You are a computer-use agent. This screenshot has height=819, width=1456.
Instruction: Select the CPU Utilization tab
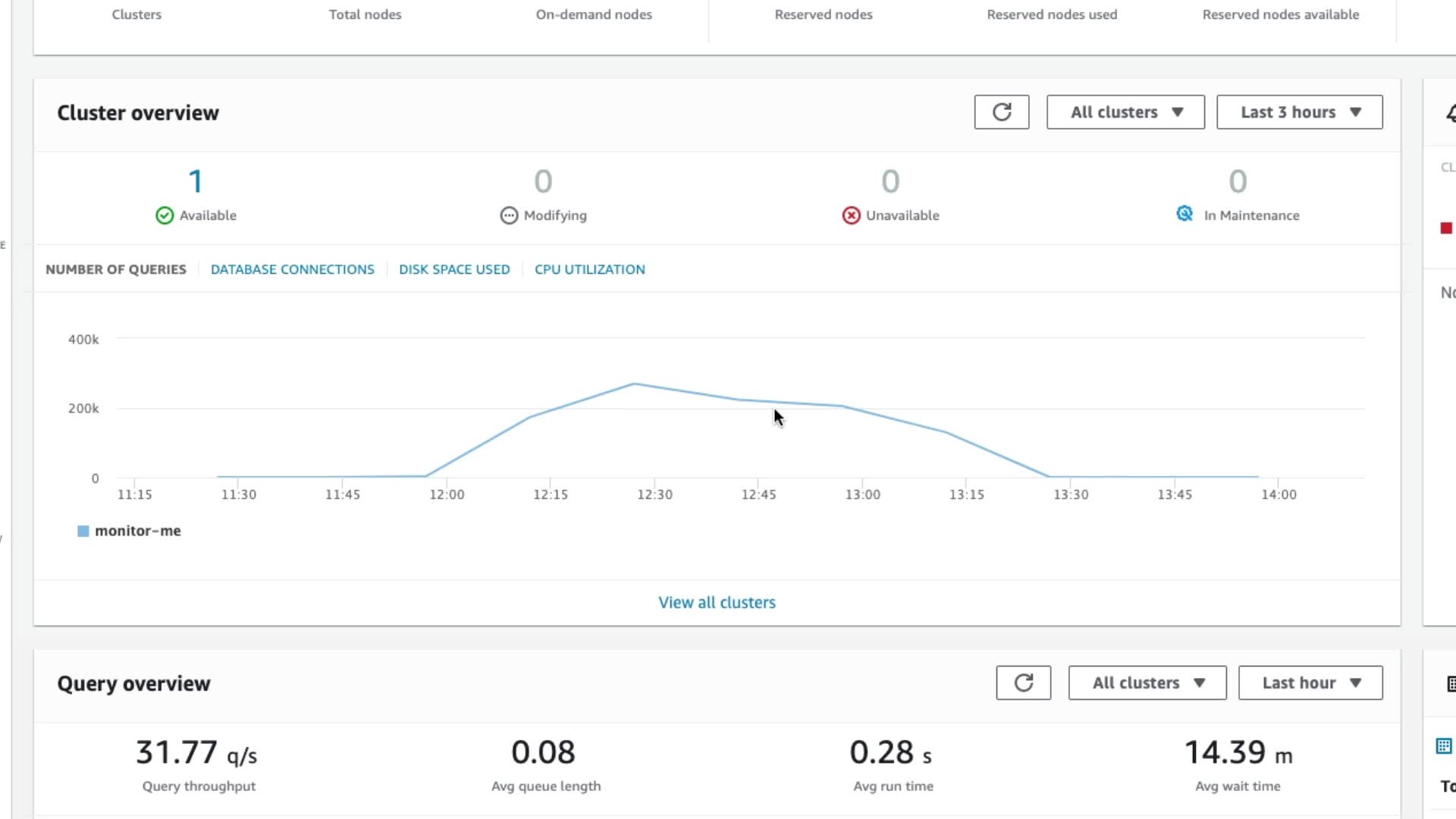[x=589, y=269]
